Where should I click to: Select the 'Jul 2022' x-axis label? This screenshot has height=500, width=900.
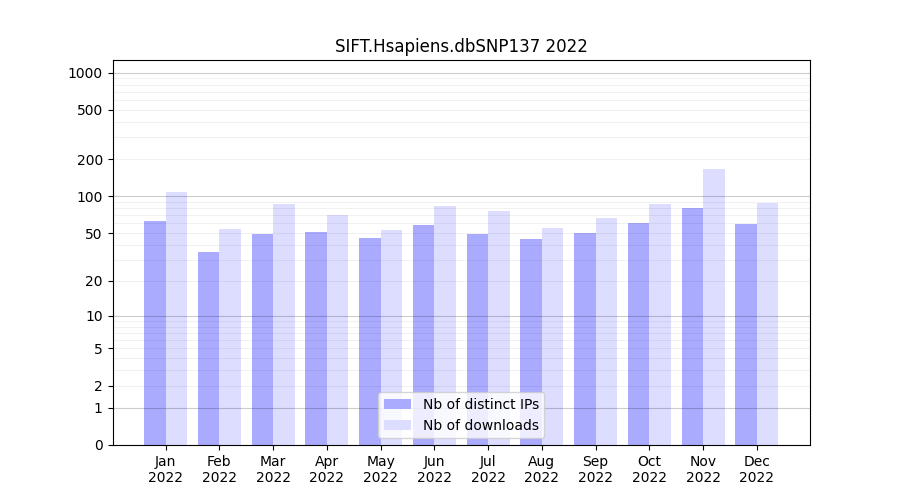[488, 469]
